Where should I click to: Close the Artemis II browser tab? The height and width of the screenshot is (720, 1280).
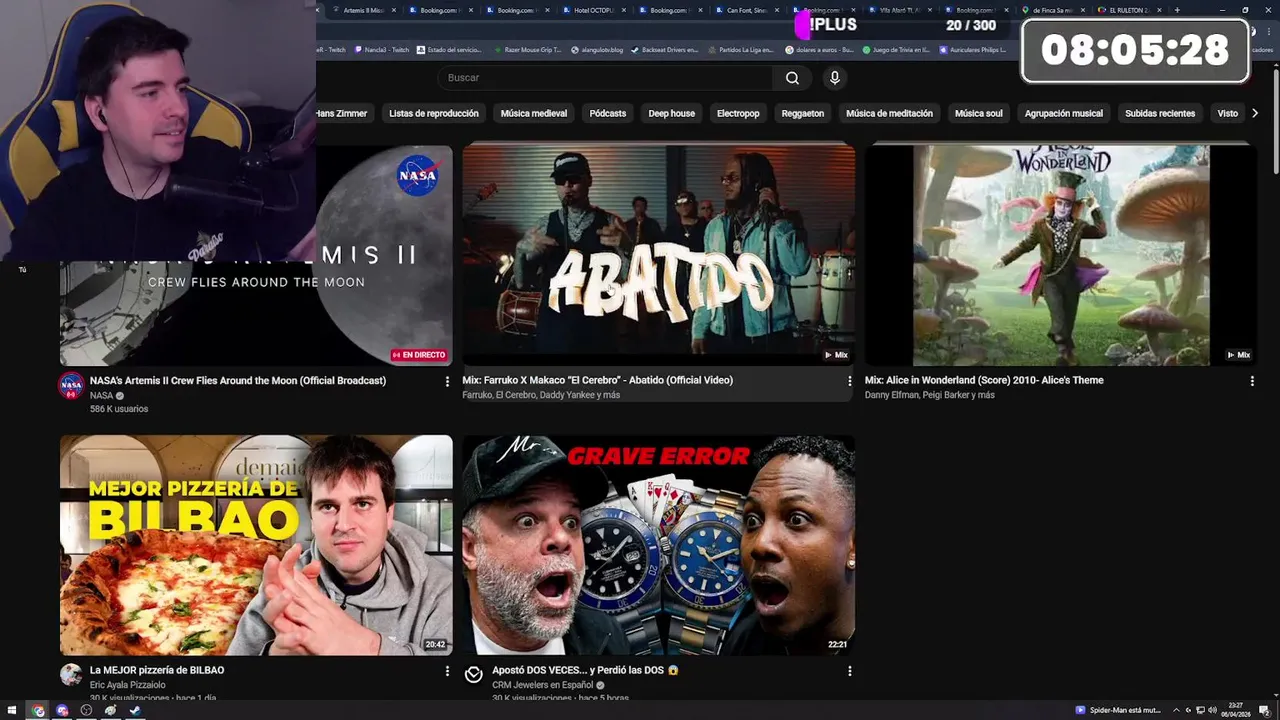pos(394,10)
